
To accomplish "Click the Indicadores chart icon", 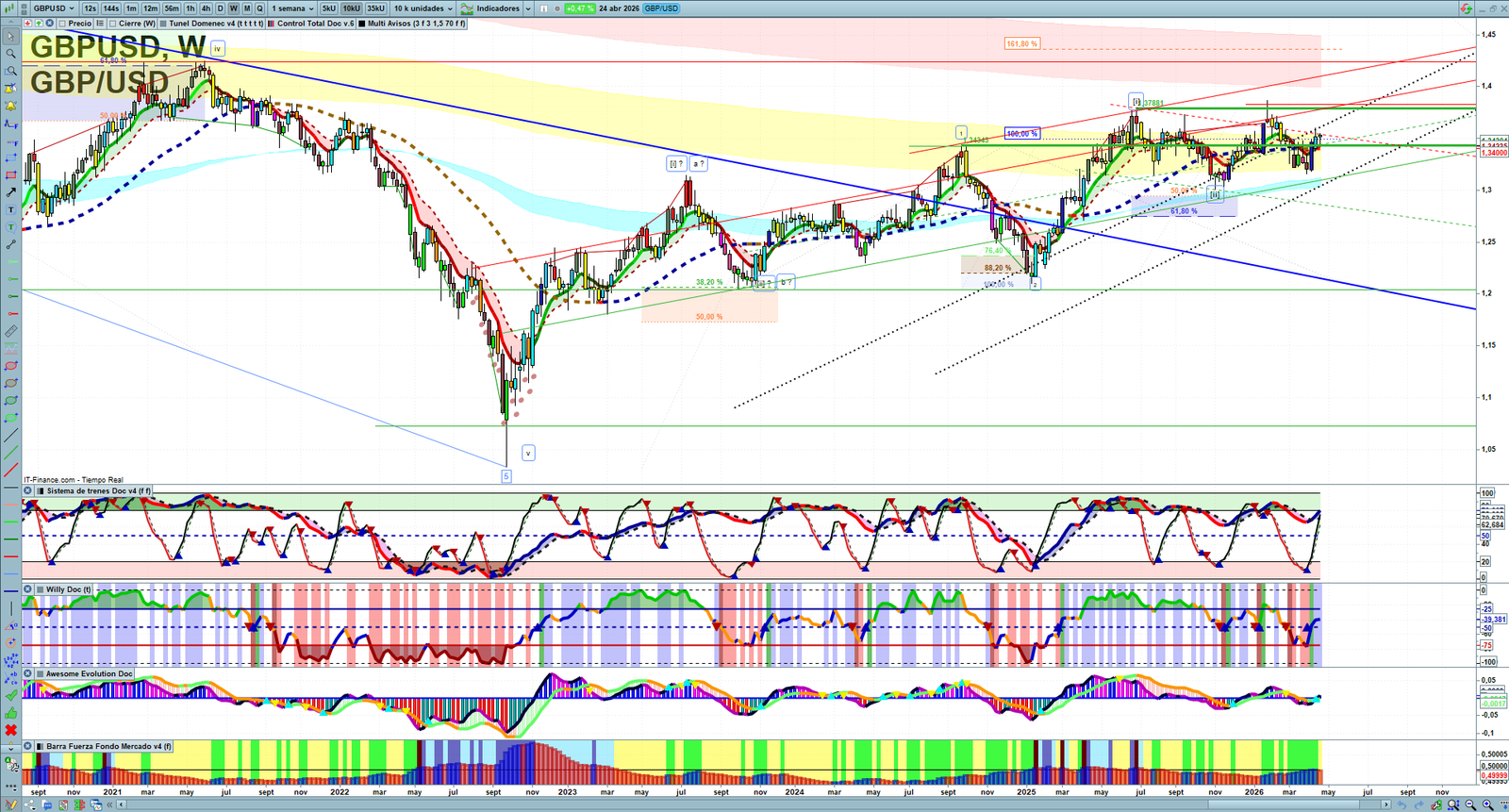I will pyautogui.click(x=469, y=8).
